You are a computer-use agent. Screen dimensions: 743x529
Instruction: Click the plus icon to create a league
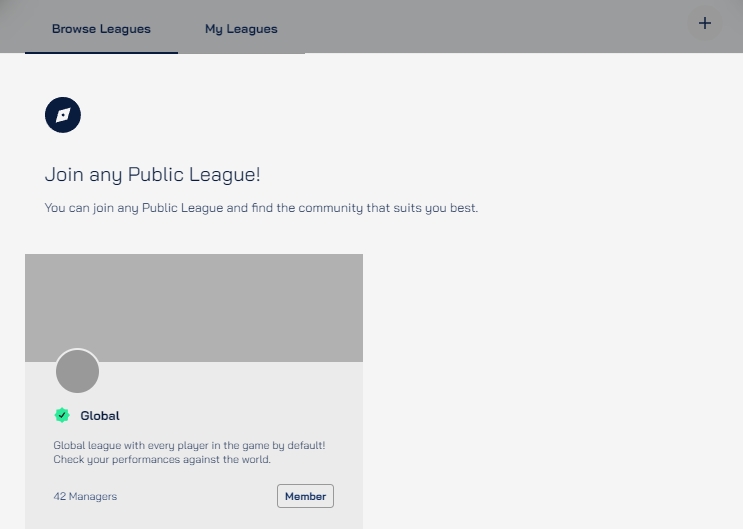click(705, 23)
